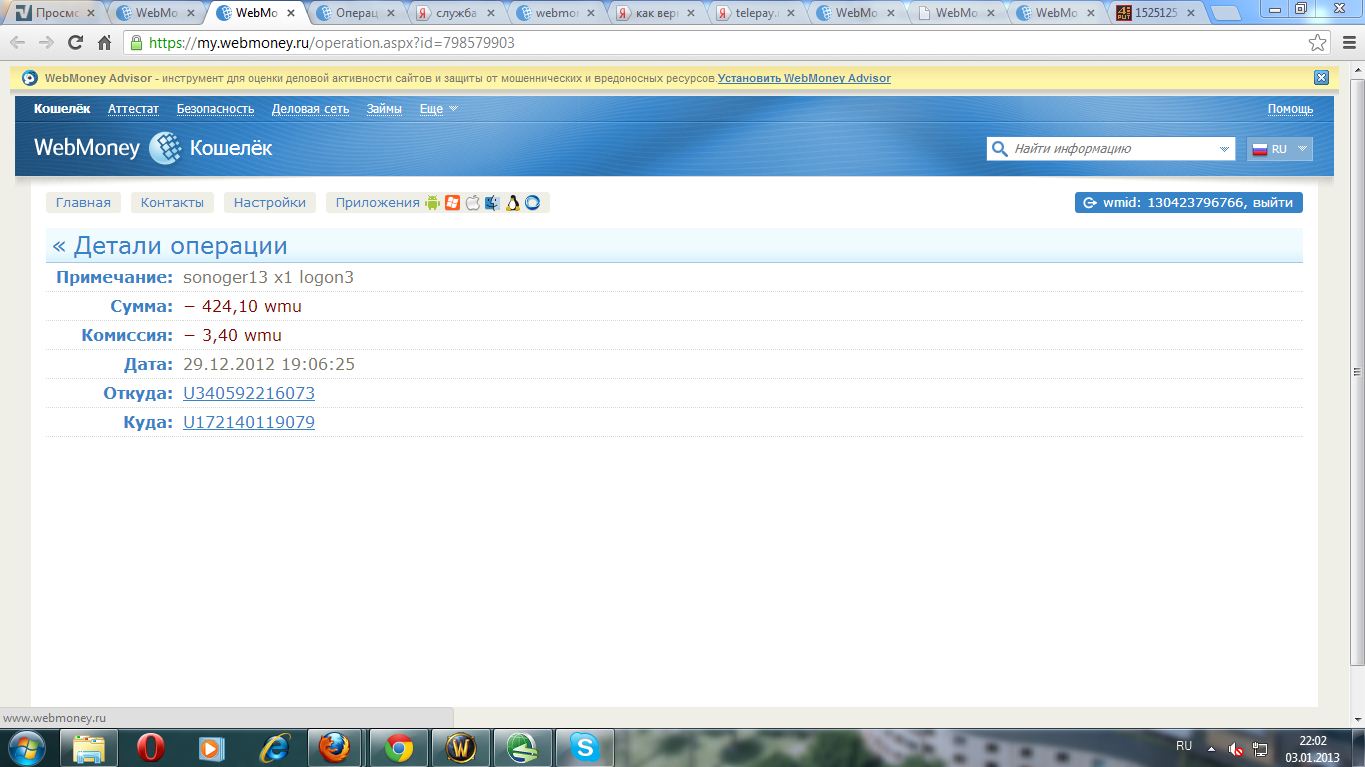This screenshot has width=1365, height=767.
Task: Open the Деловая сеть menu item
Action: pos(310,109)
